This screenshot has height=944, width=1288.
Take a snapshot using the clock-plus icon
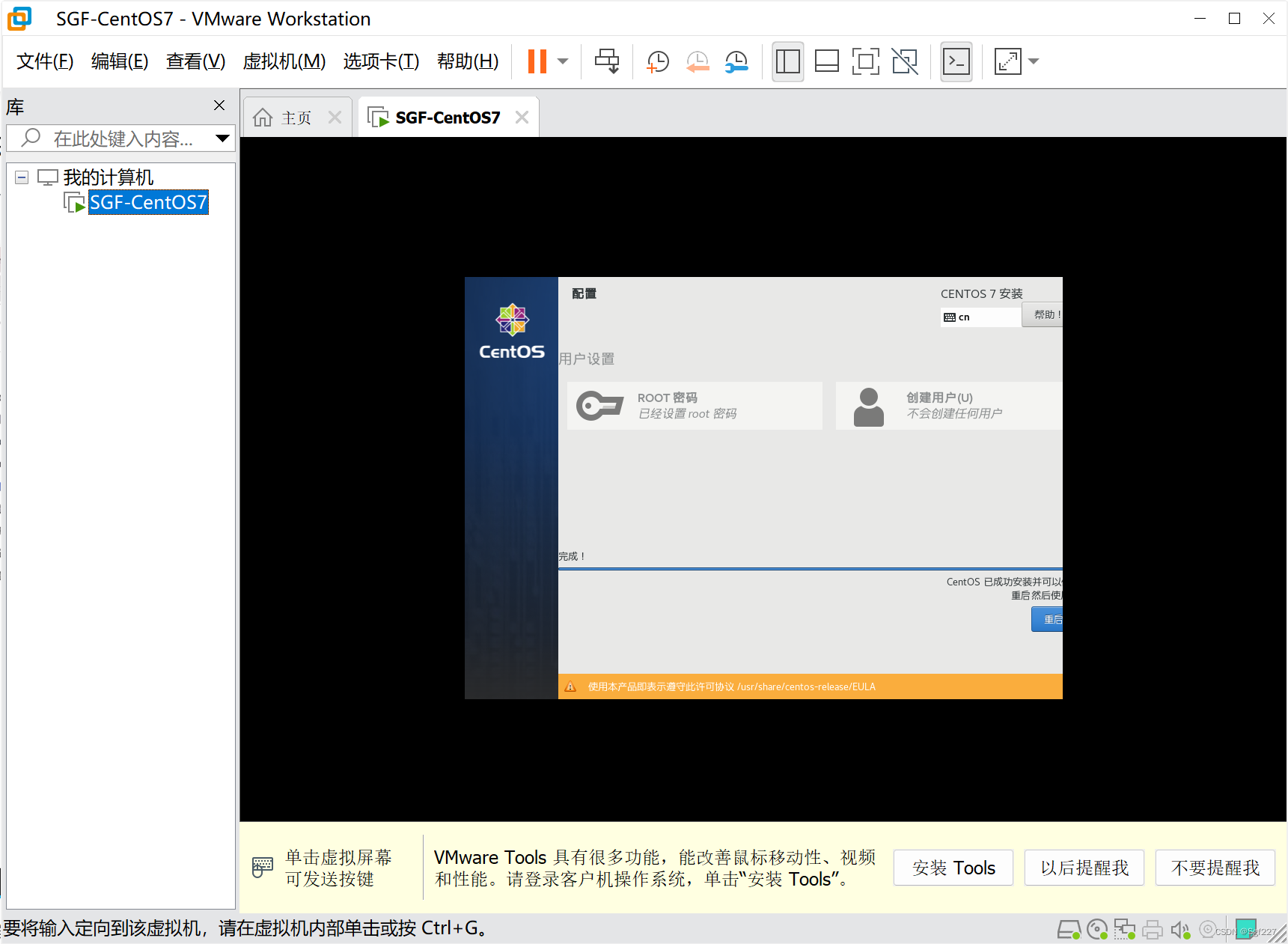point(657,61)
